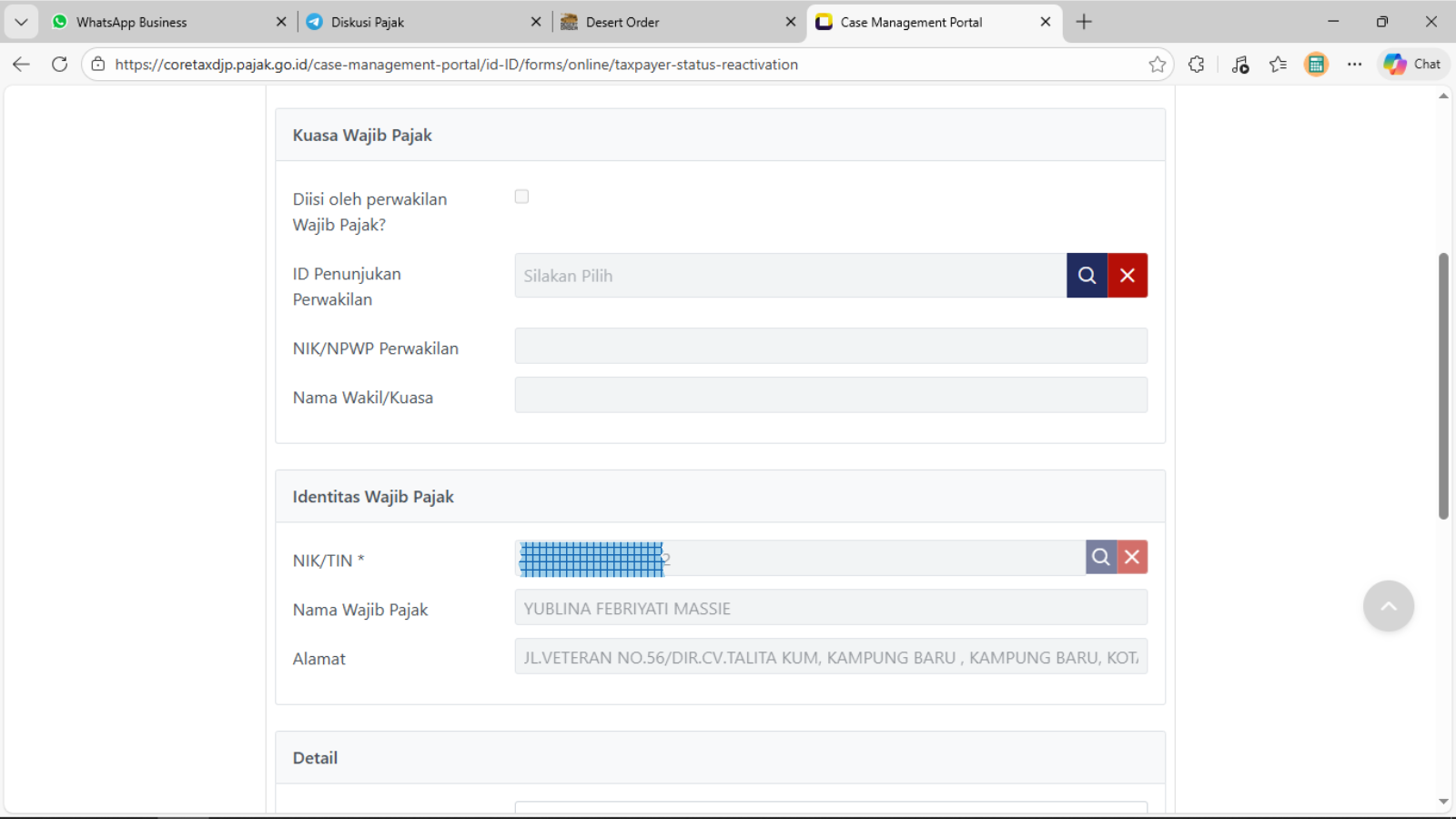Screen dimensions: 1456x819
Task: Open the 'Silakan Pilih' ID Penunjukan selector
Action: point(790,276)
